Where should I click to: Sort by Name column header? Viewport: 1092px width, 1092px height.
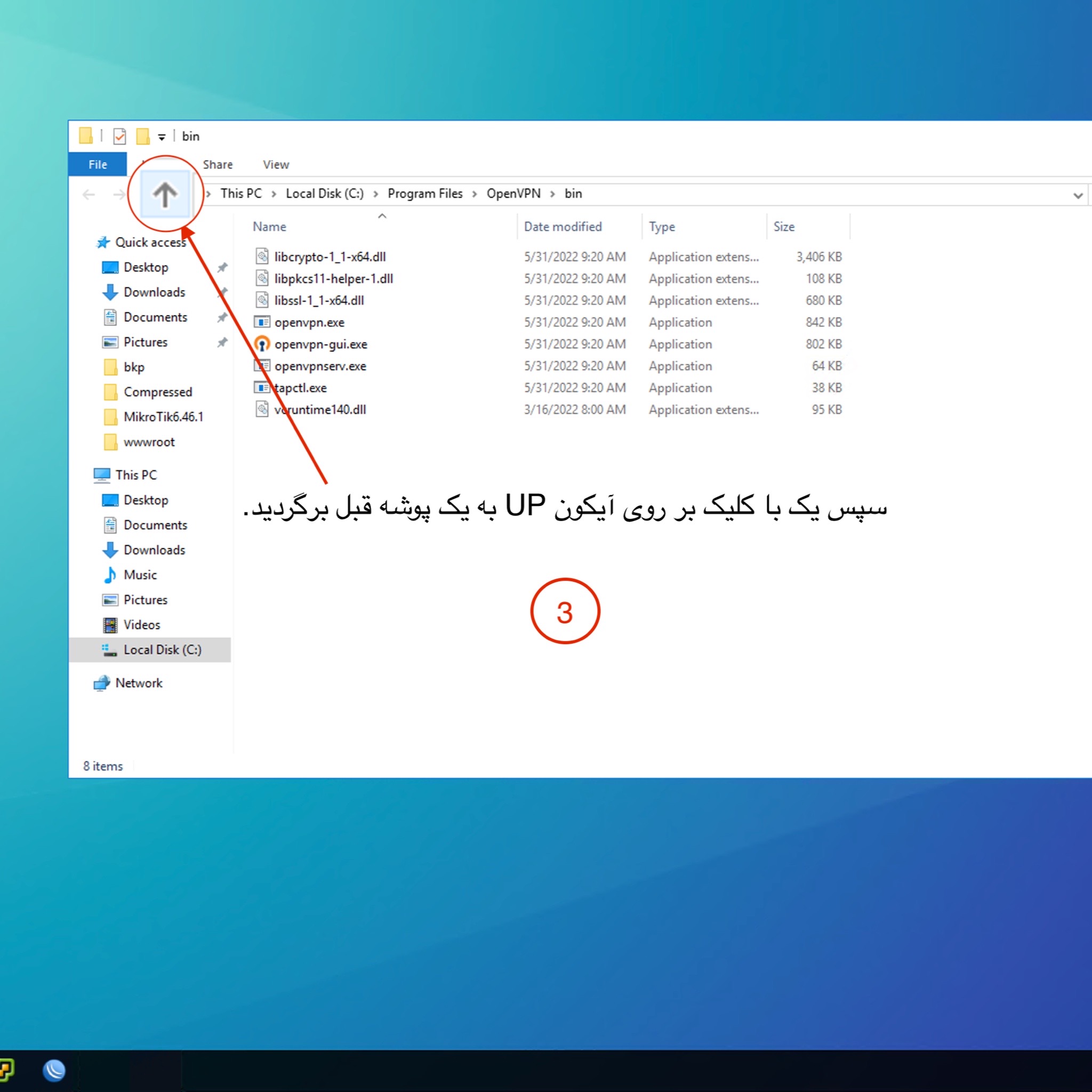point(270,227)
